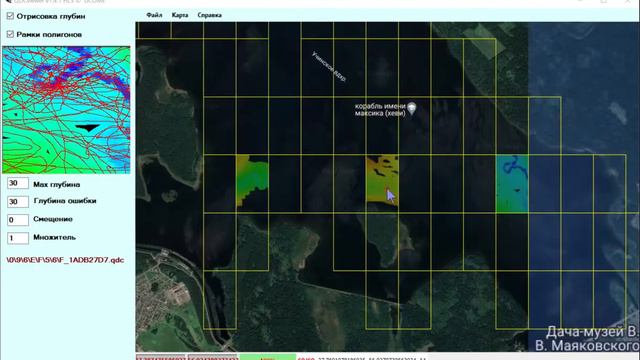The height and width of the screenshot is (360, 640).
Task: Open the Файл menu
Action: pos(154,15)
